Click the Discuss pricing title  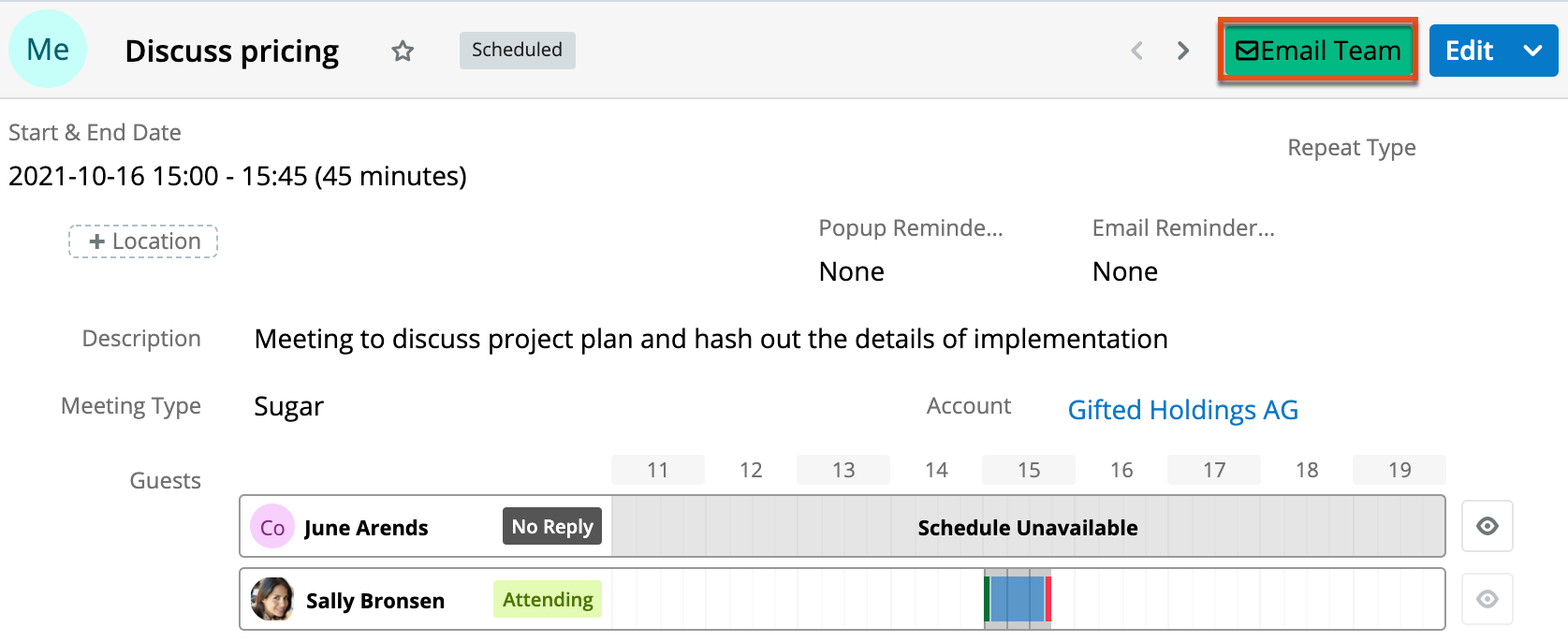coord(232,51)
